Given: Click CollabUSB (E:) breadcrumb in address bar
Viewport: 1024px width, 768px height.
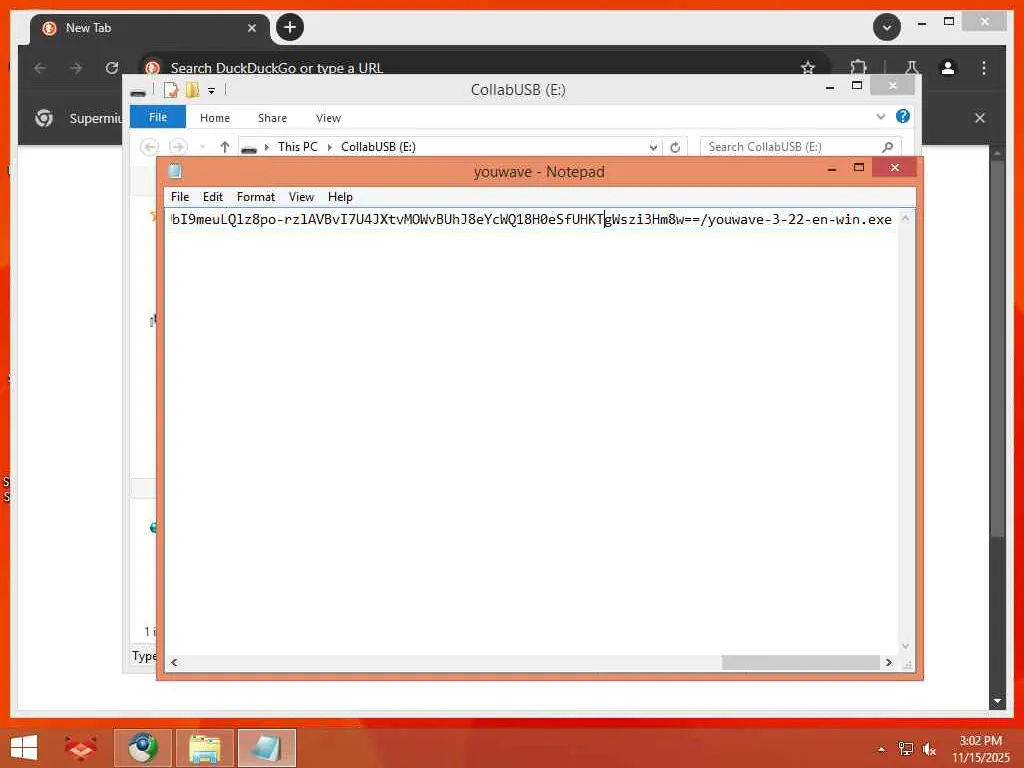Looking at the screenshot, I should coord(378,147).
